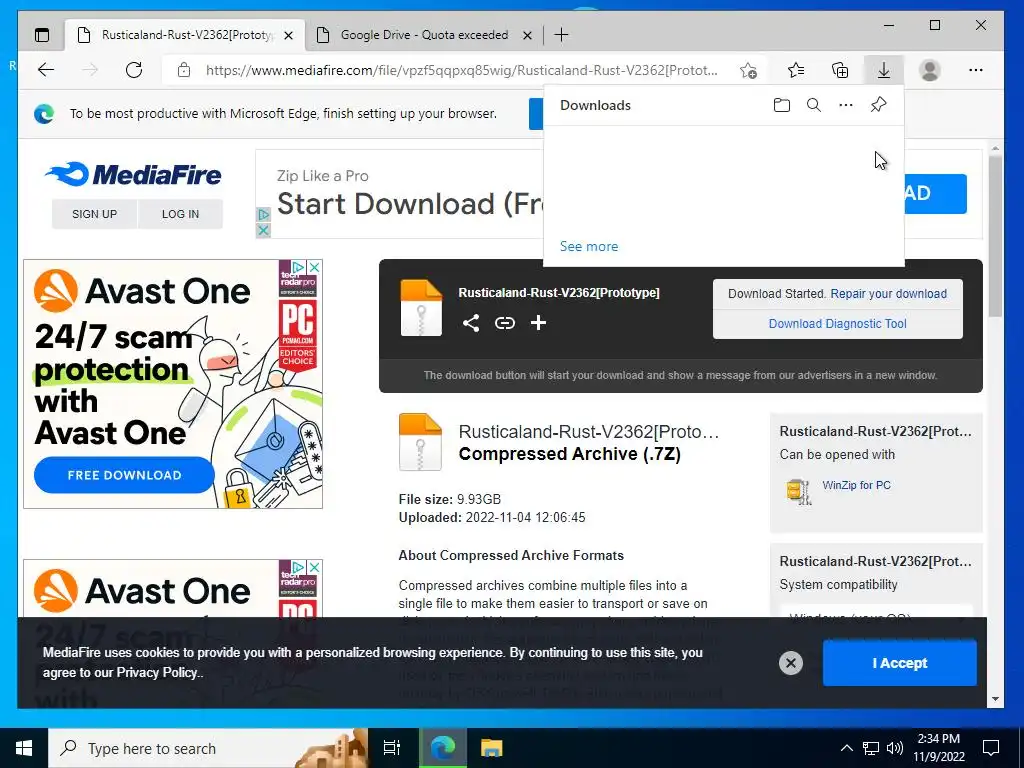This screenshot has height=768, width=1024.
Task: Switch to Rusticaland-Rust-V2362 tab
Action: pyautogui.click(x=185, y=35)
